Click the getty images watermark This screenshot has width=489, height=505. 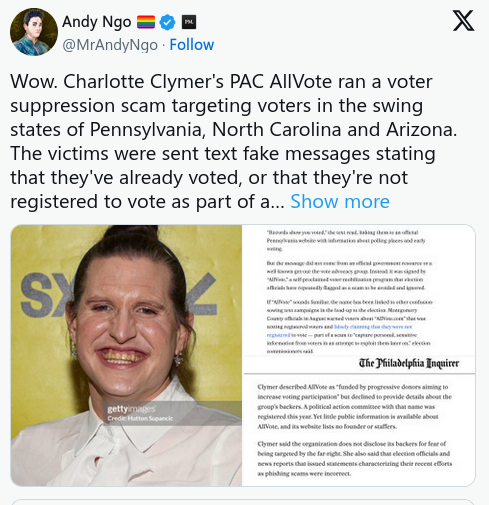coord(131,409)
